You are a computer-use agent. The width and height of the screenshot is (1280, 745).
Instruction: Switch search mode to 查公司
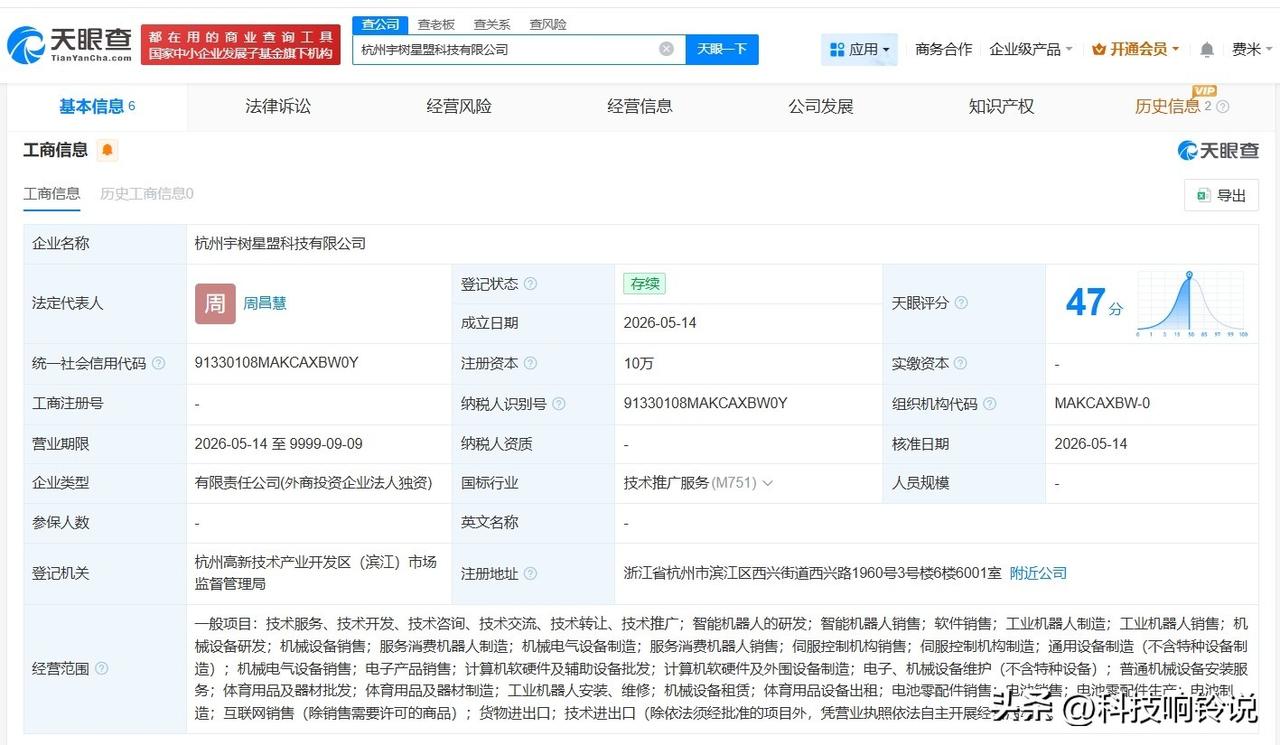tap(380, 24)
